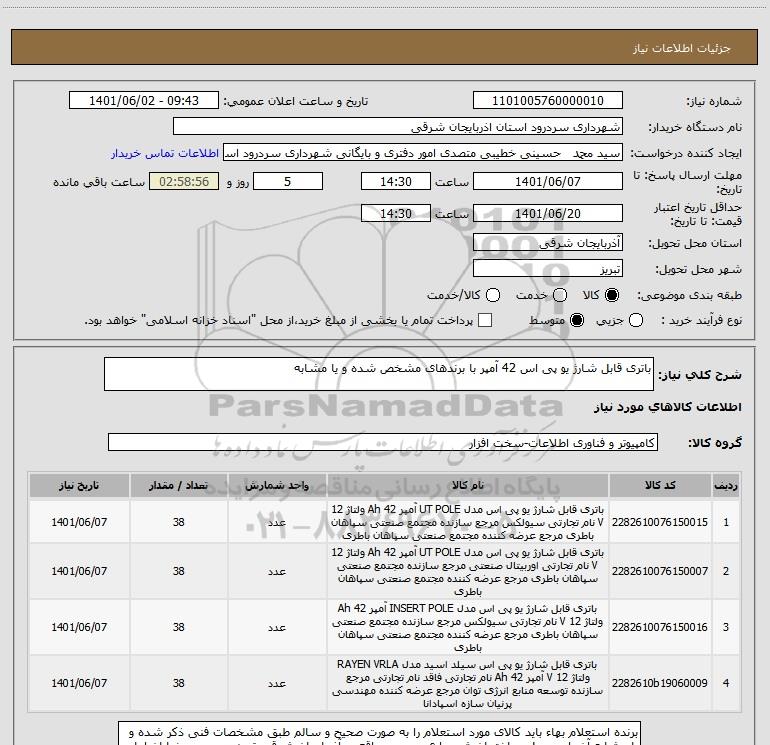Select product code 2282610076150015
Viewport: 770px width, 745px height.
click(x=660, y=522)
